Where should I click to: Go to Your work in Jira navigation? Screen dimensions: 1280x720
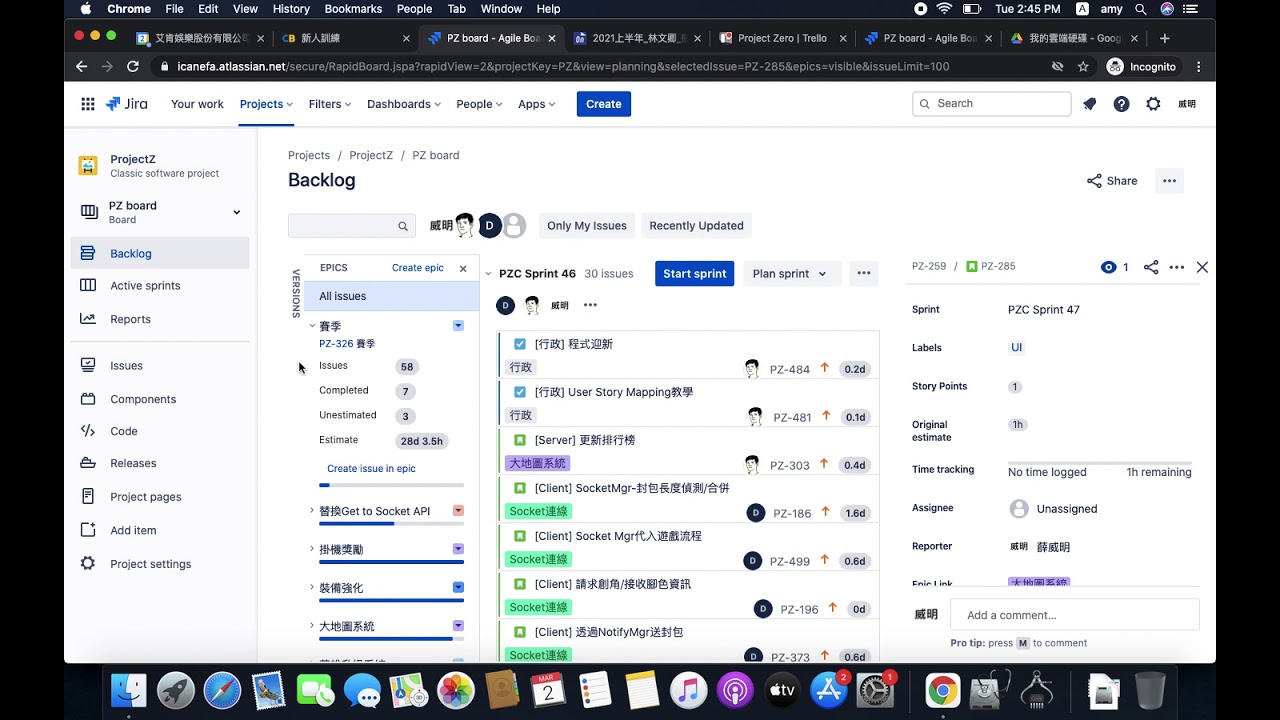pyautogui.click(x=197, y=104)
